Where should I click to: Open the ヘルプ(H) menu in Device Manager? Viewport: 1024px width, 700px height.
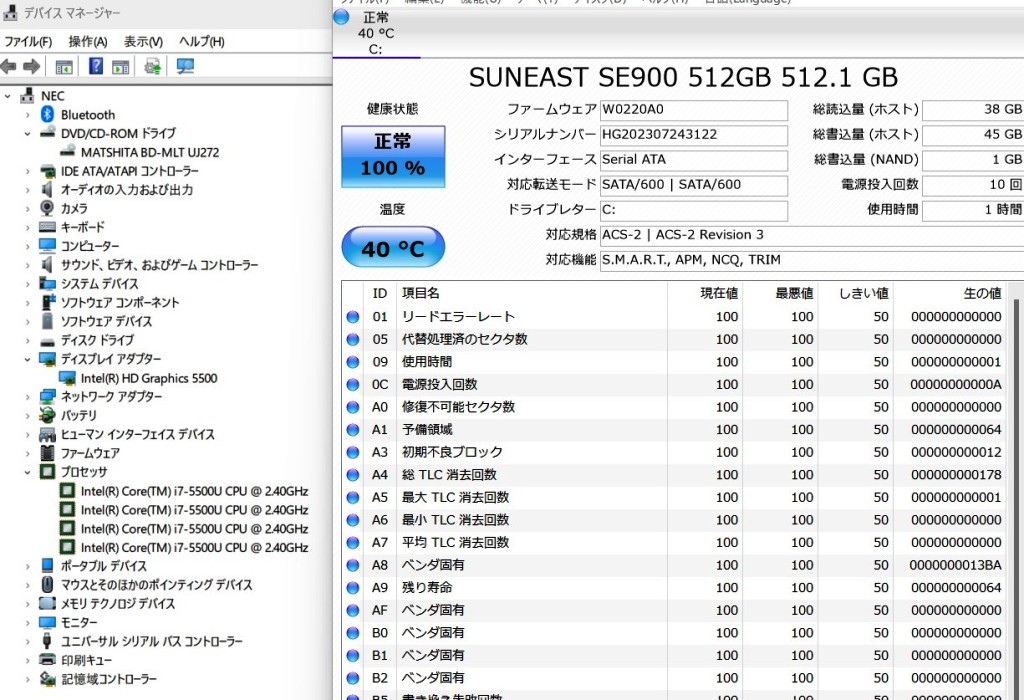click(x=202, y=42)
